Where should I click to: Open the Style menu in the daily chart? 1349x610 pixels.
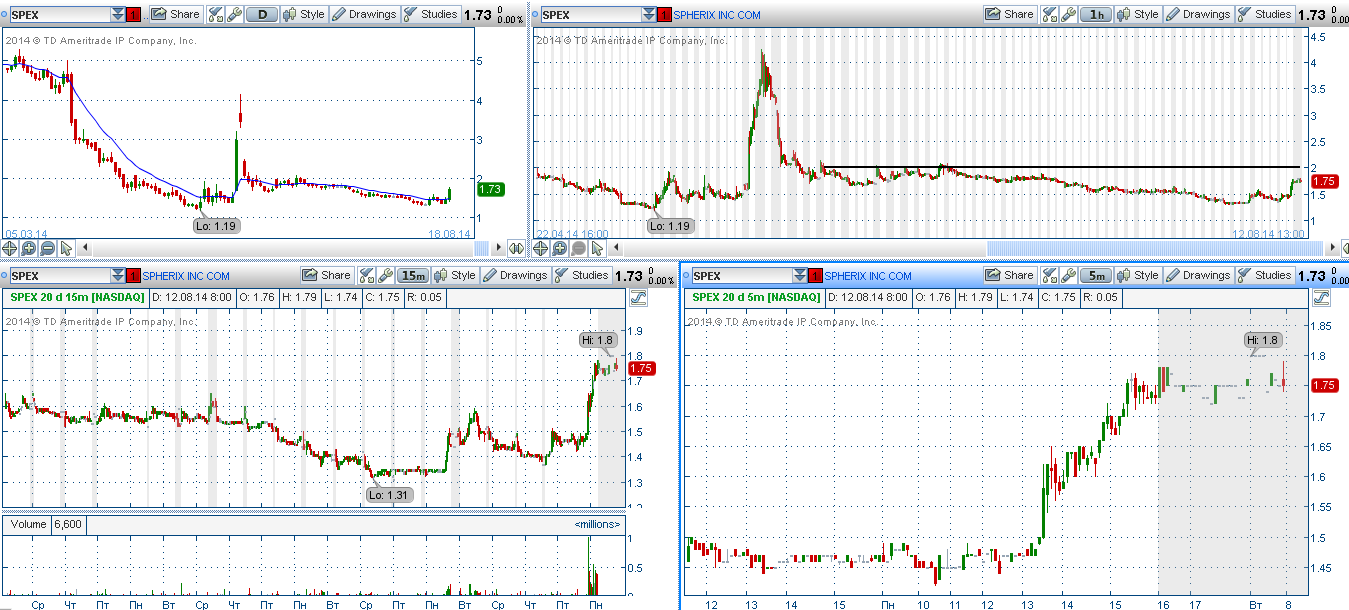(x=304, y=15)
